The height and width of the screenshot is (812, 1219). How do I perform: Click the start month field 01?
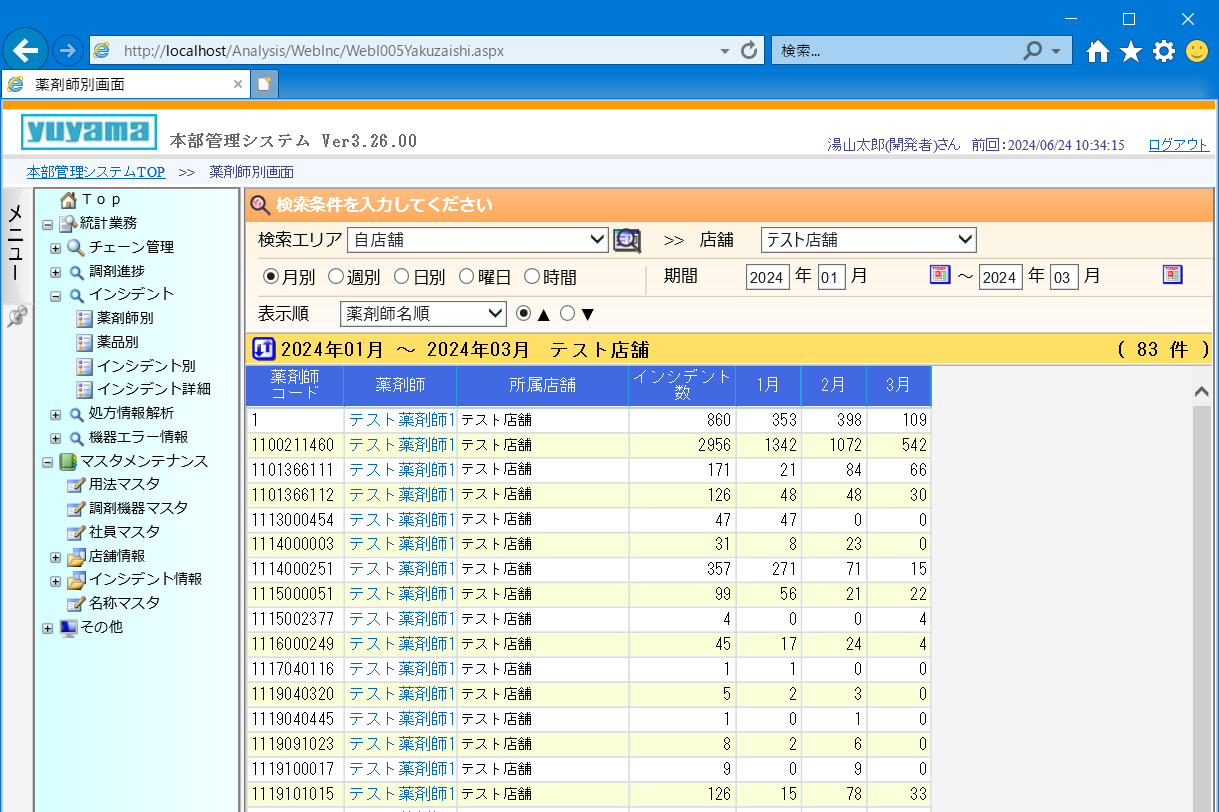(x=832, y=277)
